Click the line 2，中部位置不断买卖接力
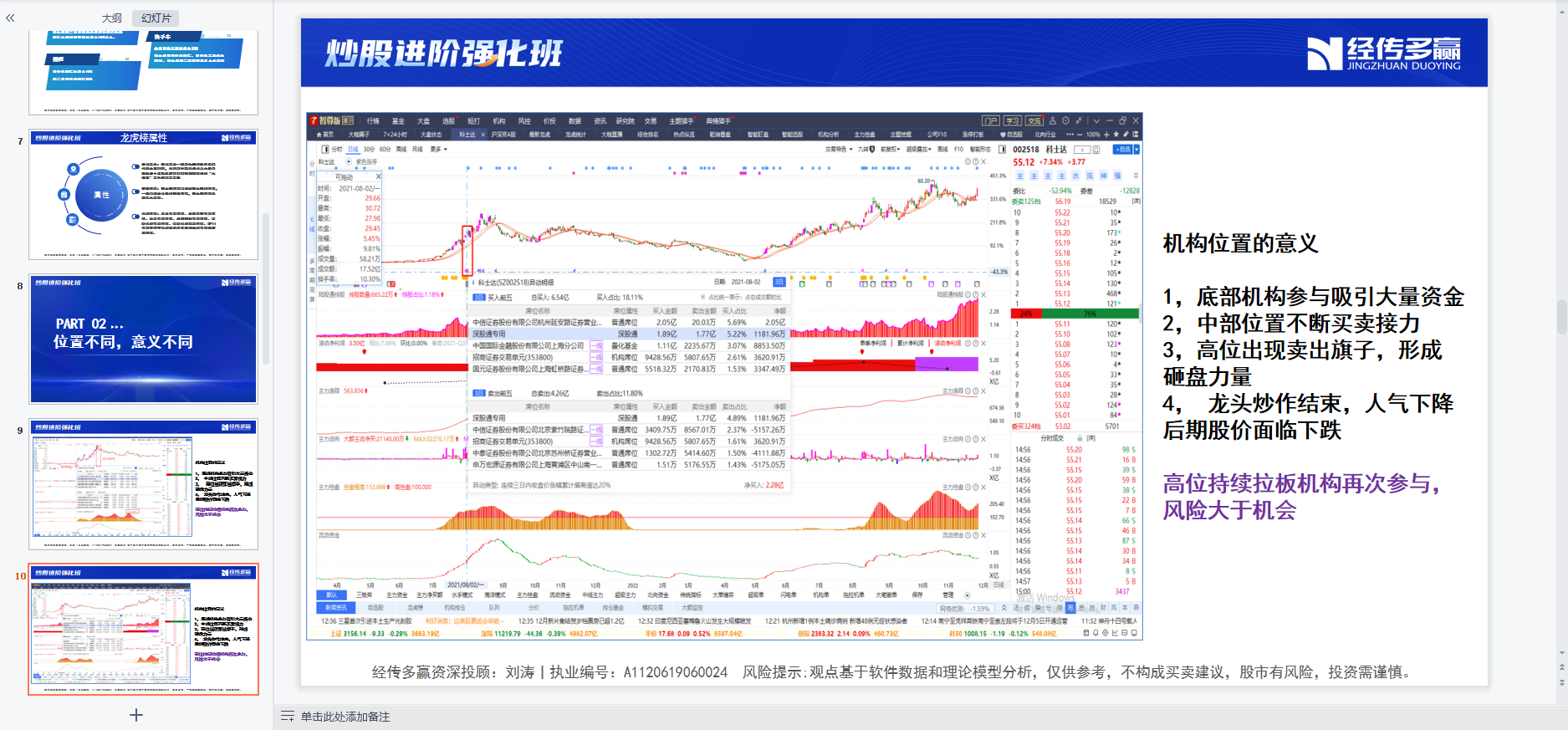 [1291, 324]
